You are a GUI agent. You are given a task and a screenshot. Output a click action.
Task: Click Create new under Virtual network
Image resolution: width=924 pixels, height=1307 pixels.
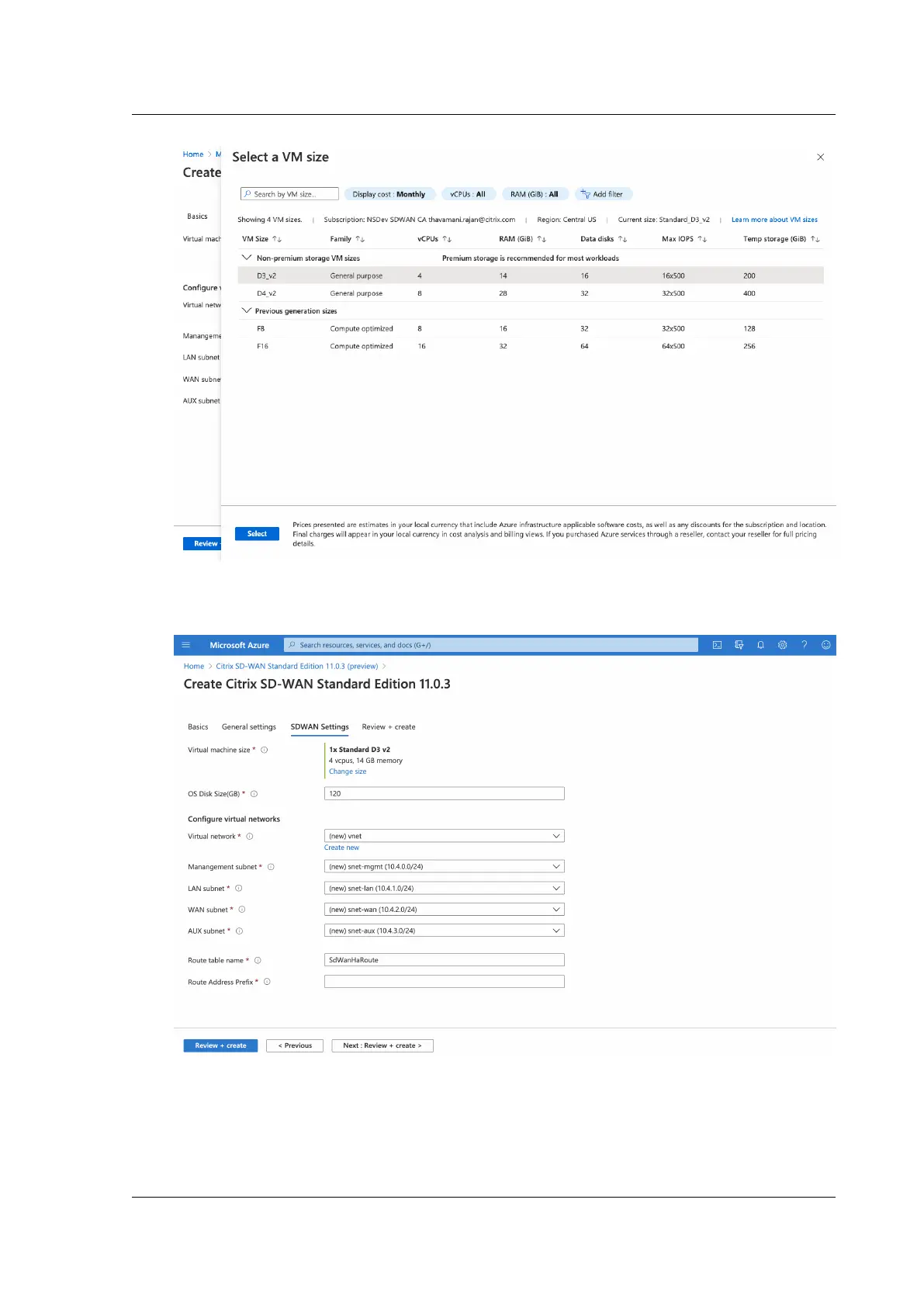(341, 848)
